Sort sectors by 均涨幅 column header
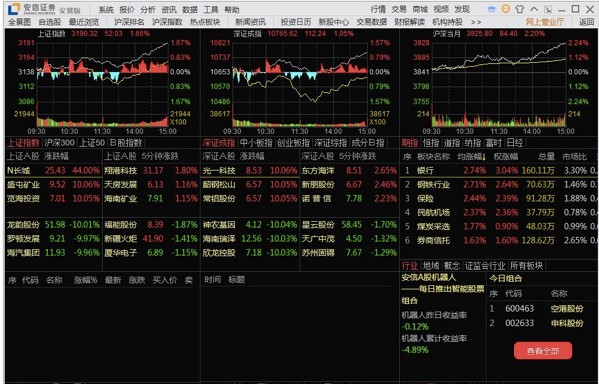Image resolution: width=599 pixels, height=384 pixels. click(x=472, y=157)
